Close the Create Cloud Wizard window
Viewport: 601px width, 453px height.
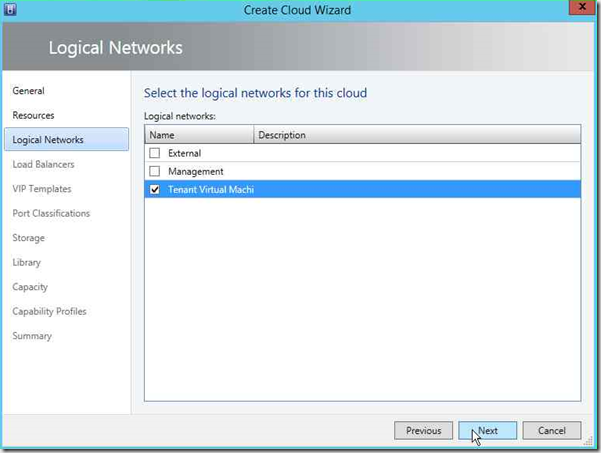(x=577, y=10)
